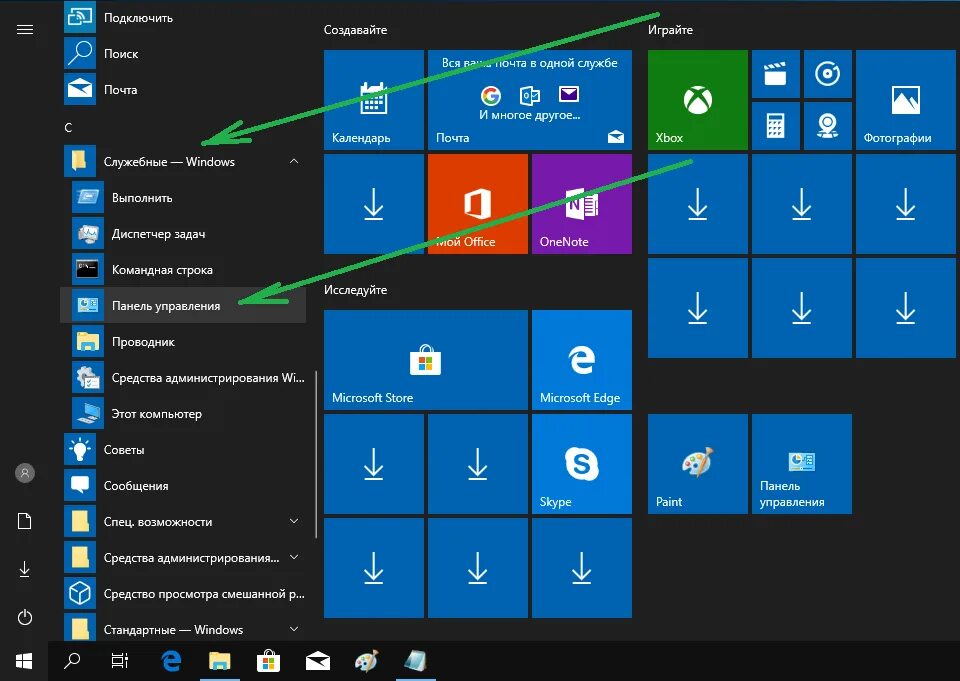The width and height of the screenshot is (960, 681).
Task: Launch the Microsoft Edge tile
Action: click(x=582, y=360)
